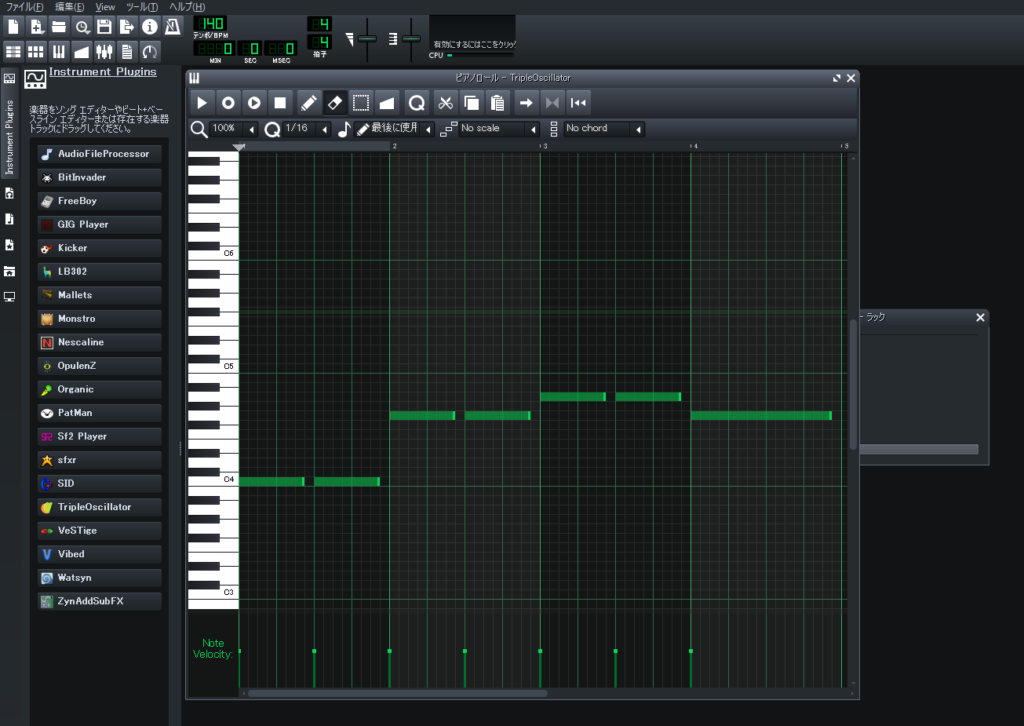Click the save project floppy icon
Screen dimensions: 1024x726
pos(104,26)
